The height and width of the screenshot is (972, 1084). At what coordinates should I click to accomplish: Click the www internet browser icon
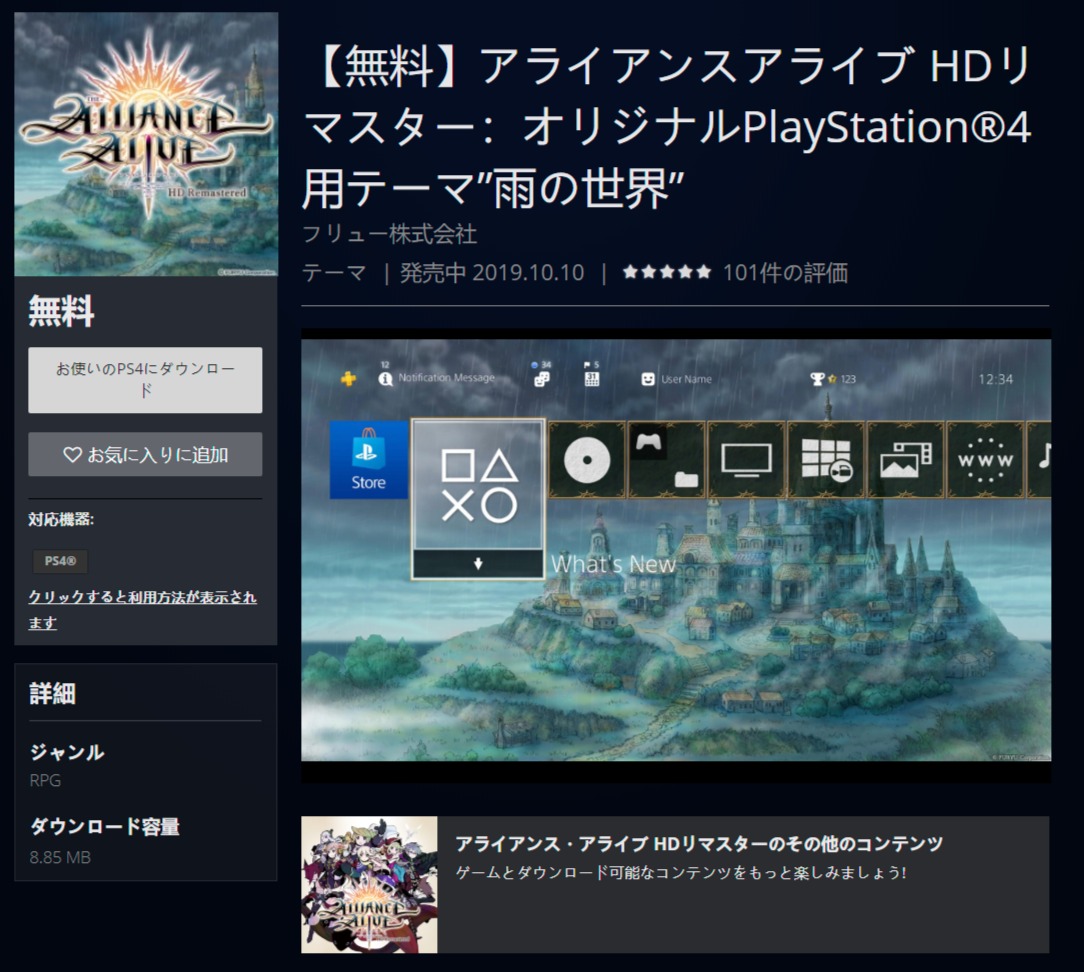click(x=985, y=460)
